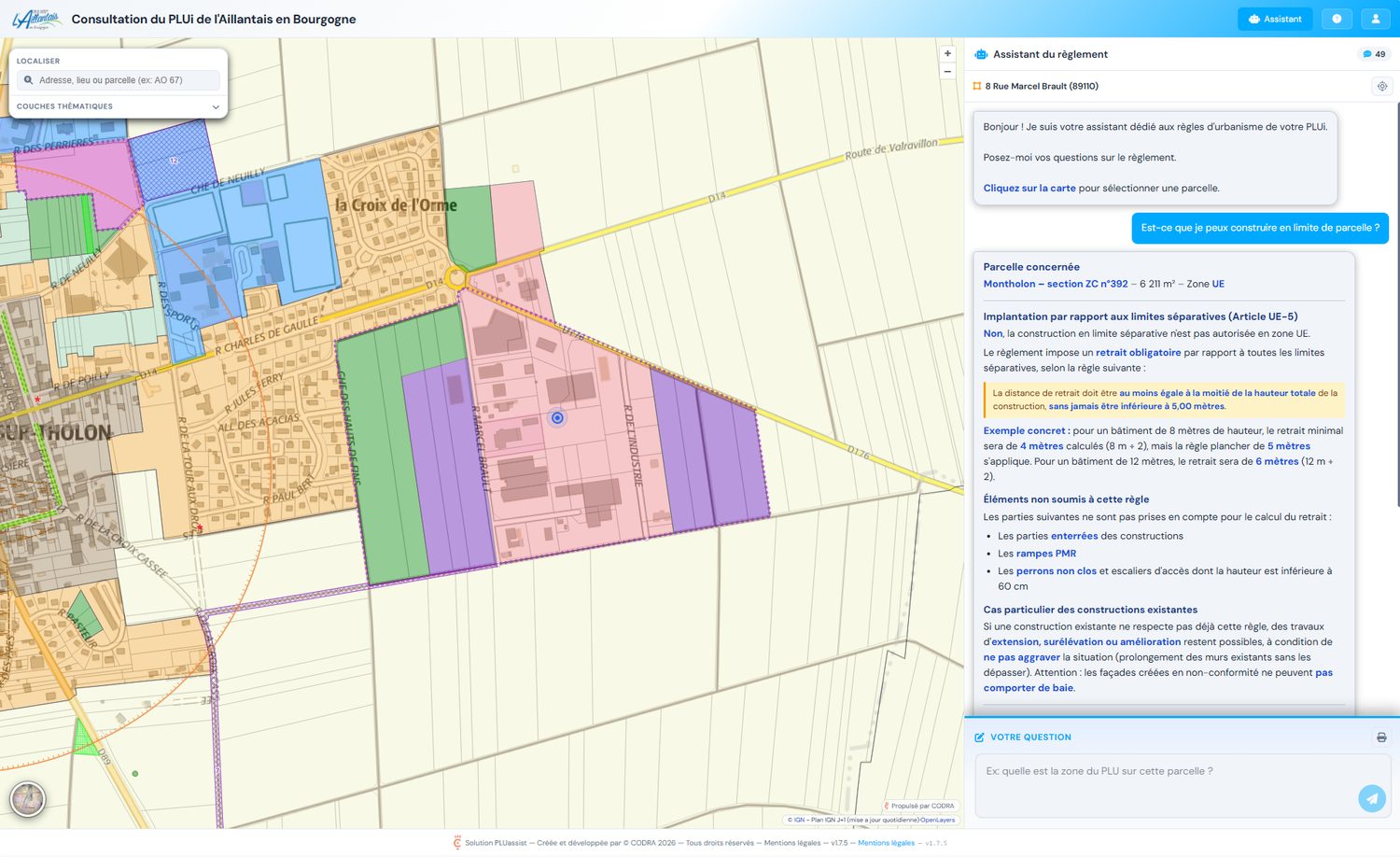Open the help question-mark button
1400x857 pixels.
point(1337,19)
